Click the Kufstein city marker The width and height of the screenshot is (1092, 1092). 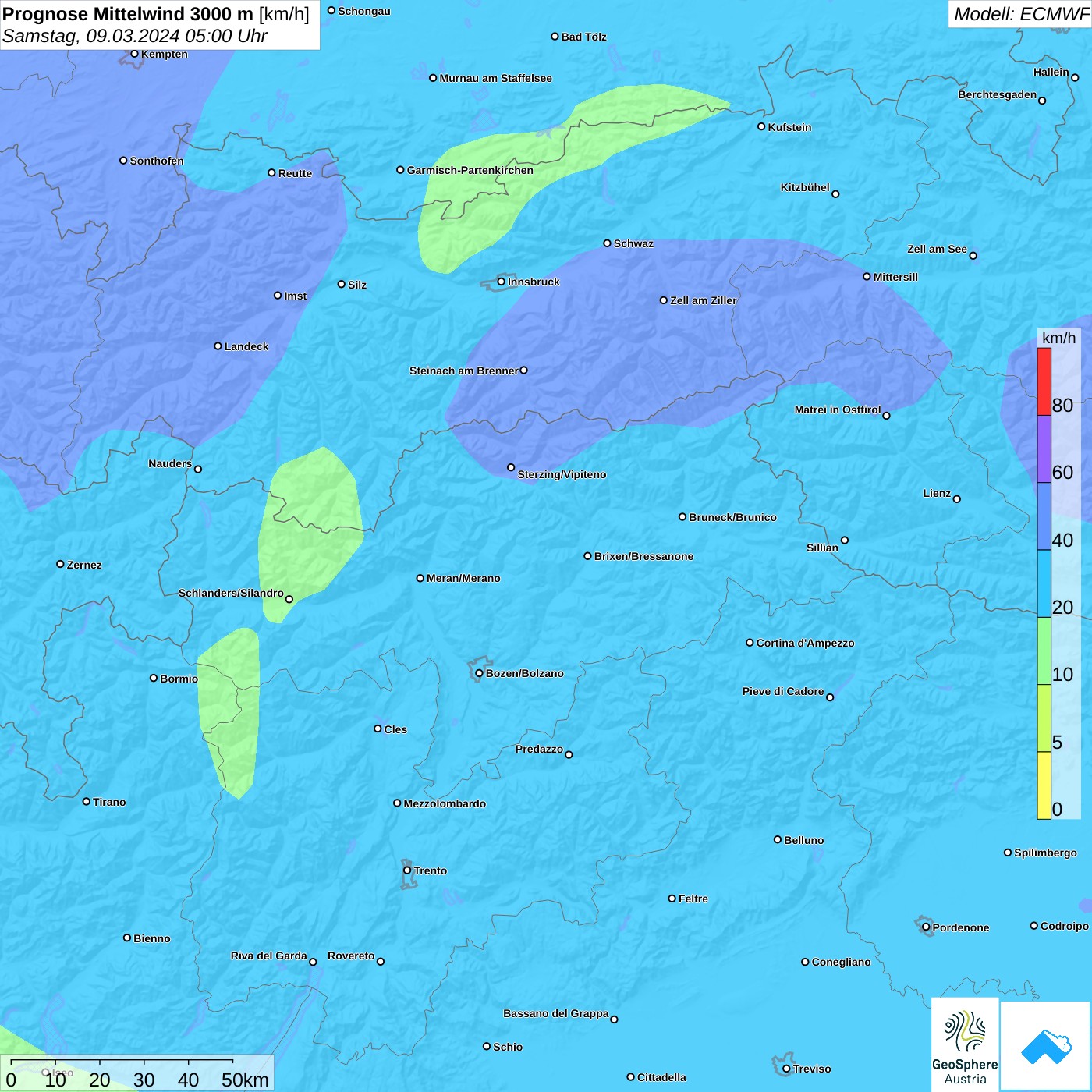pos(761,126)
